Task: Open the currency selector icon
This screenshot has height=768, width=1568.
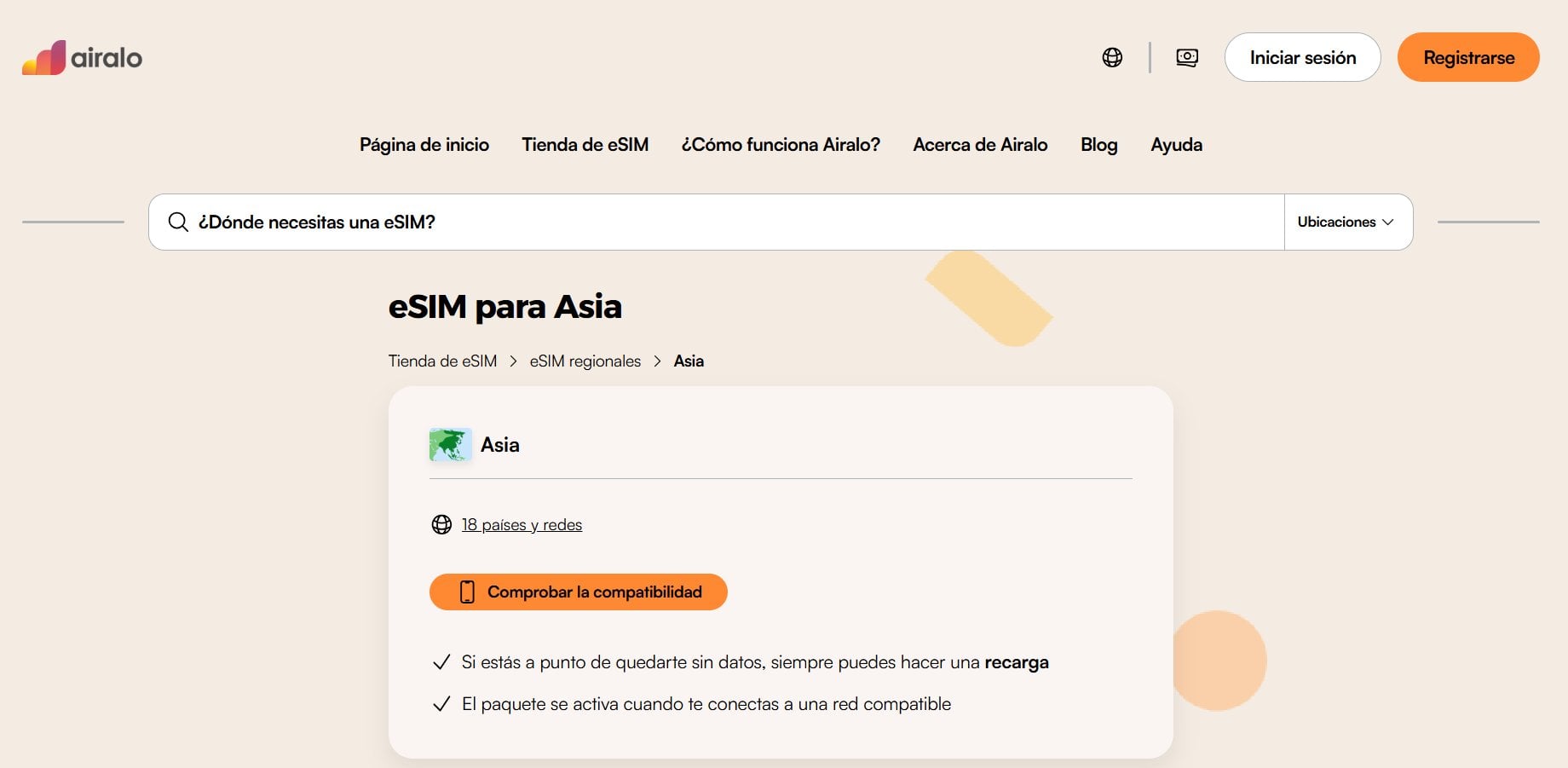Action: pos(1187,57)
